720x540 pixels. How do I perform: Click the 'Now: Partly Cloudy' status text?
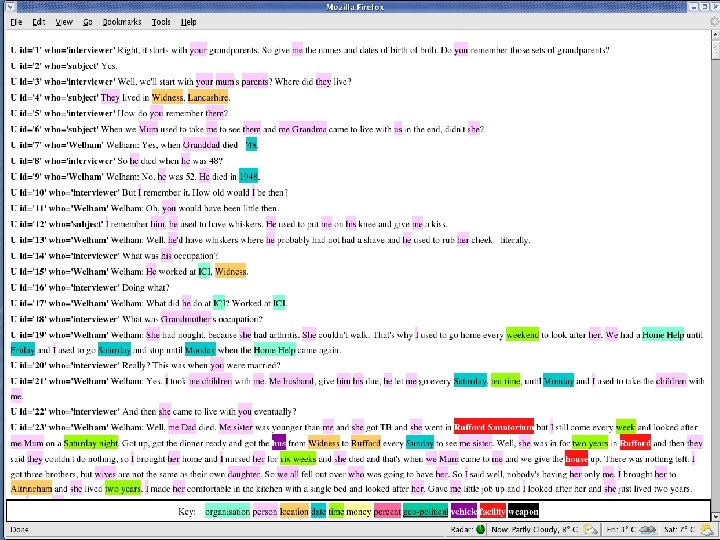pos(535,529)
